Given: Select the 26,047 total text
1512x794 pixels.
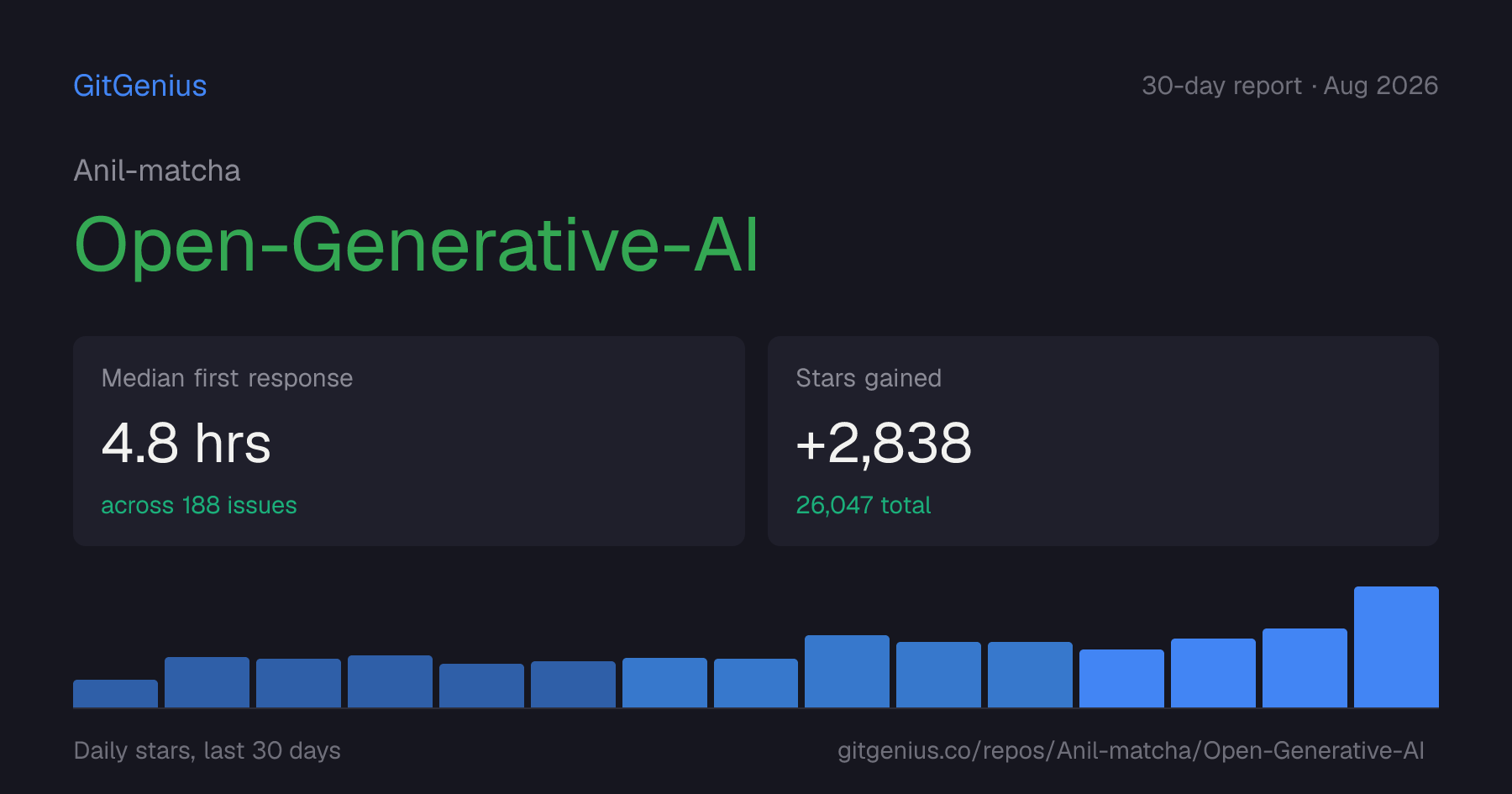Looking at the screenshot, I should (x=864, y=505).
